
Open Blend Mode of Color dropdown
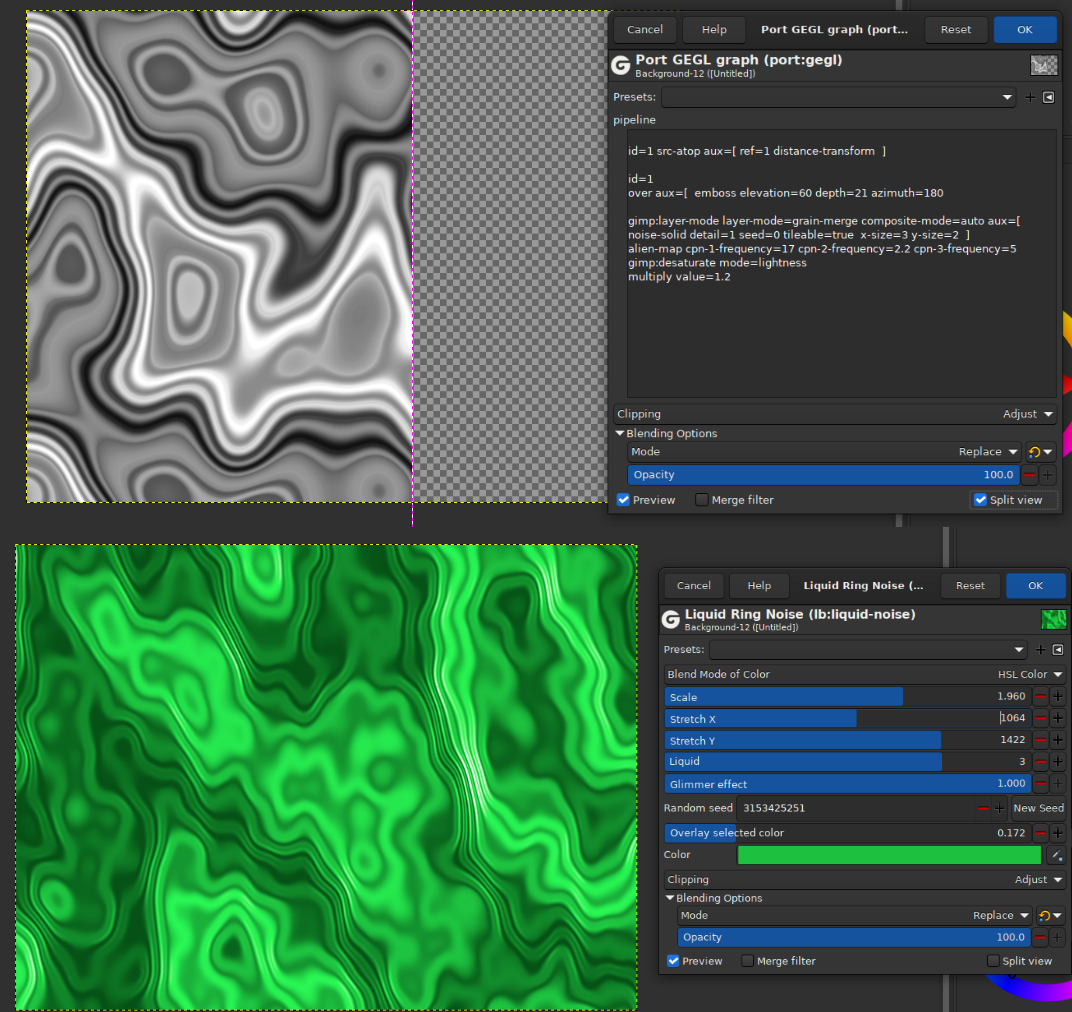864,674
